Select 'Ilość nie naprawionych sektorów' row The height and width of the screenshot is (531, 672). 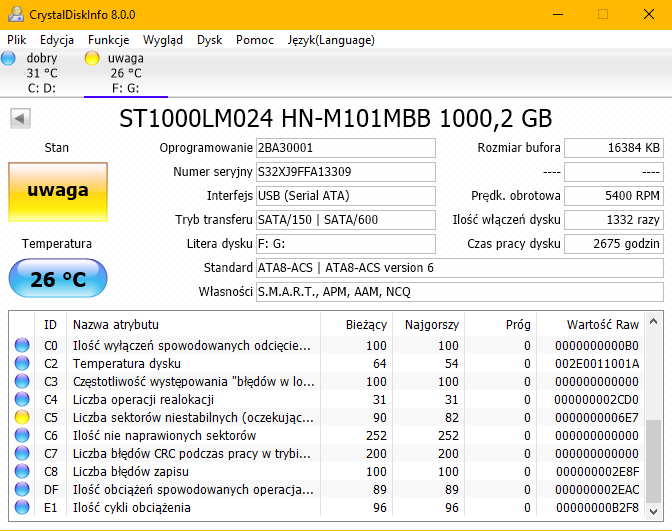[x=327, y=435]
